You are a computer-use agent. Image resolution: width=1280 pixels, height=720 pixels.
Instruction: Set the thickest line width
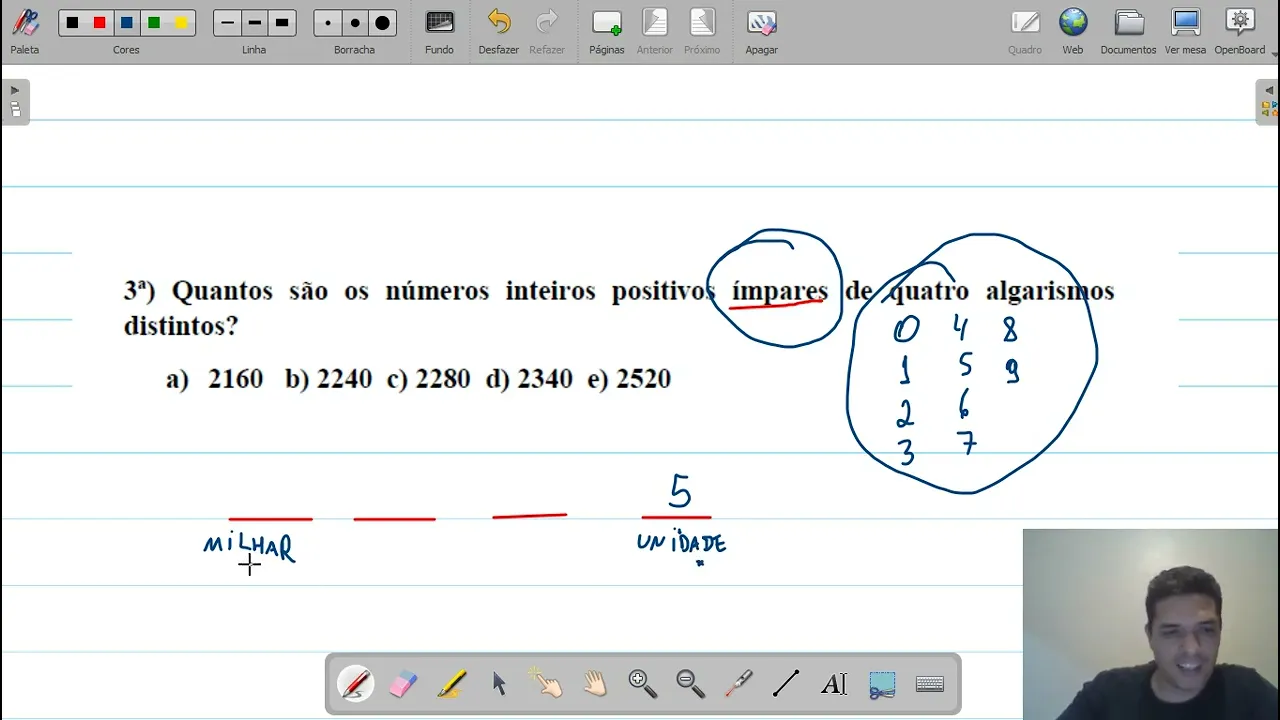[x=282, y=23]
